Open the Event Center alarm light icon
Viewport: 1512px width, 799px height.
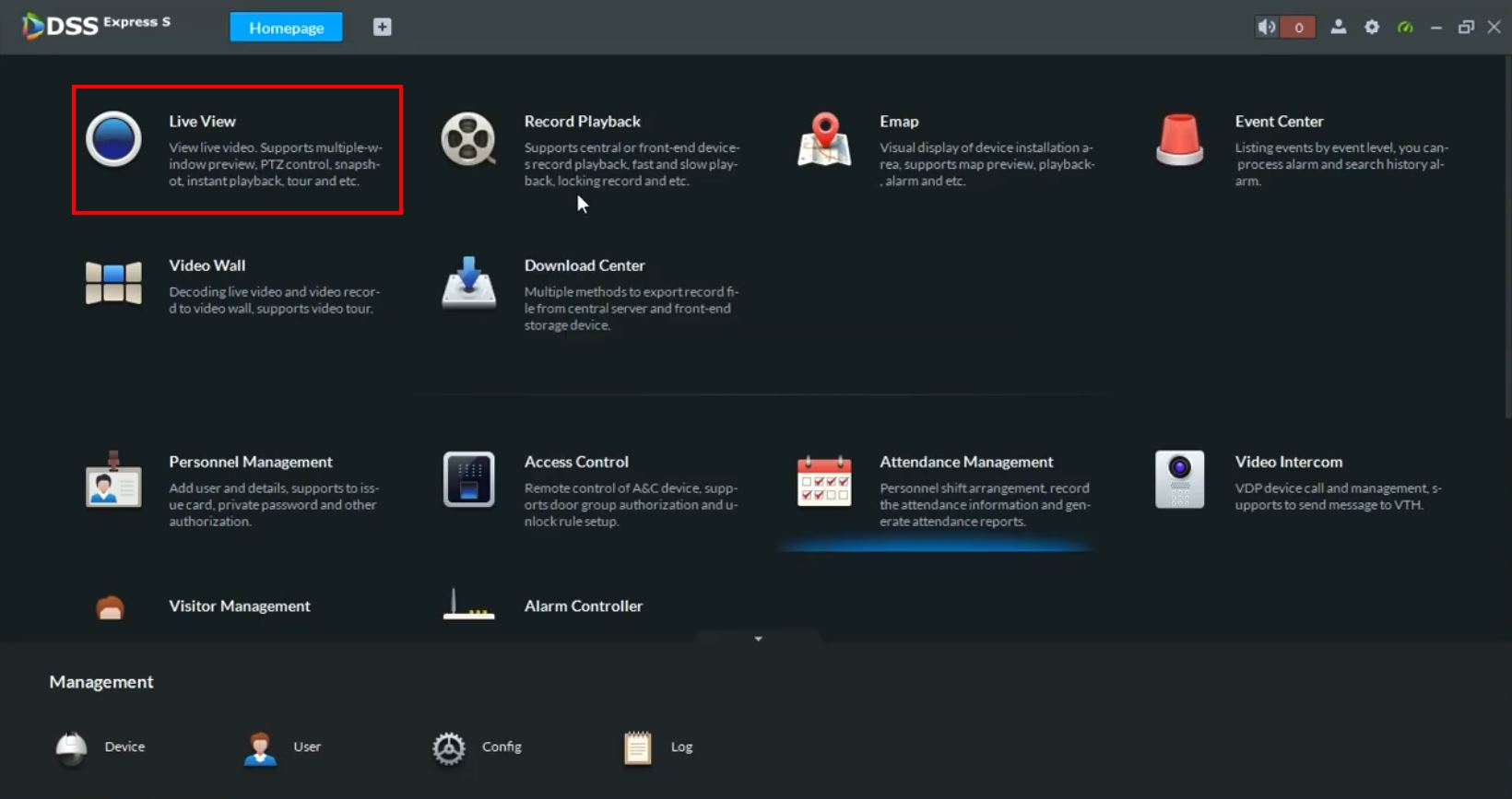point(1179,140)
